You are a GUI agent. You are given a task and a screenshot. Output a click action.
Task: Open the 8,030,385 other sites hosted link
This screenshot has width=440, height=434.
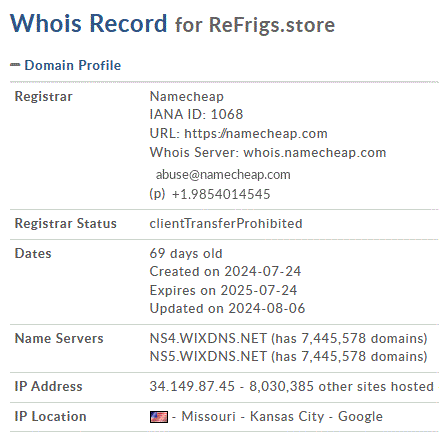(341, 387)
